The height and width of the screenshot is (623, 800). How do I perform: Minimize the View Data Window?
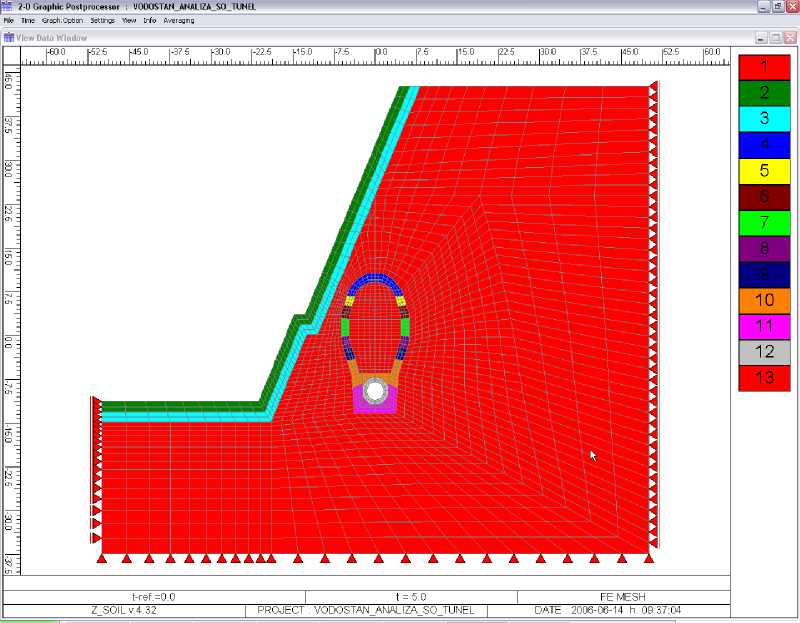tap(760, 37)
